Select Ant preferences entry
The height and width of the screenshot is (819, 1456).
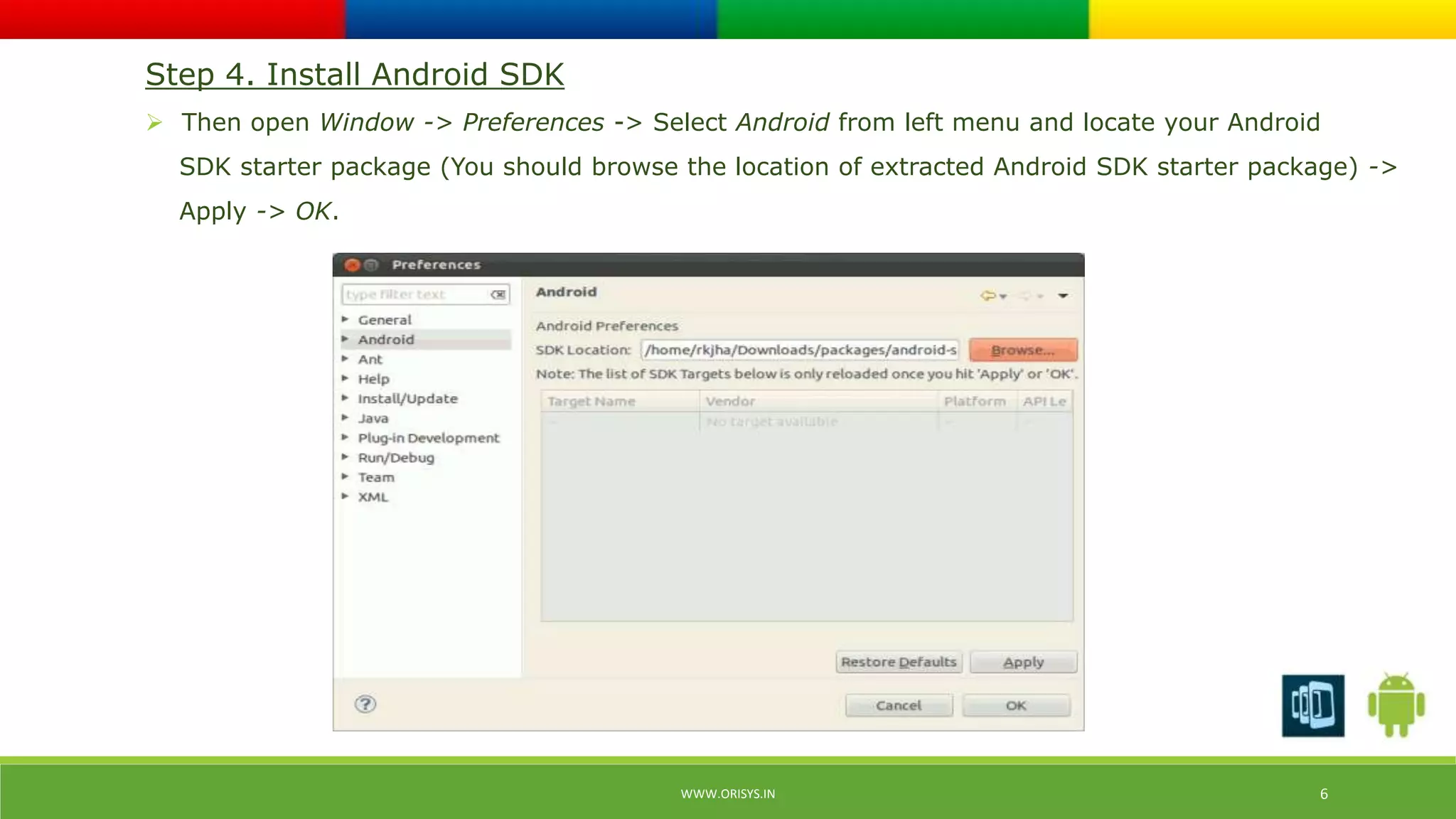point(370,360)
